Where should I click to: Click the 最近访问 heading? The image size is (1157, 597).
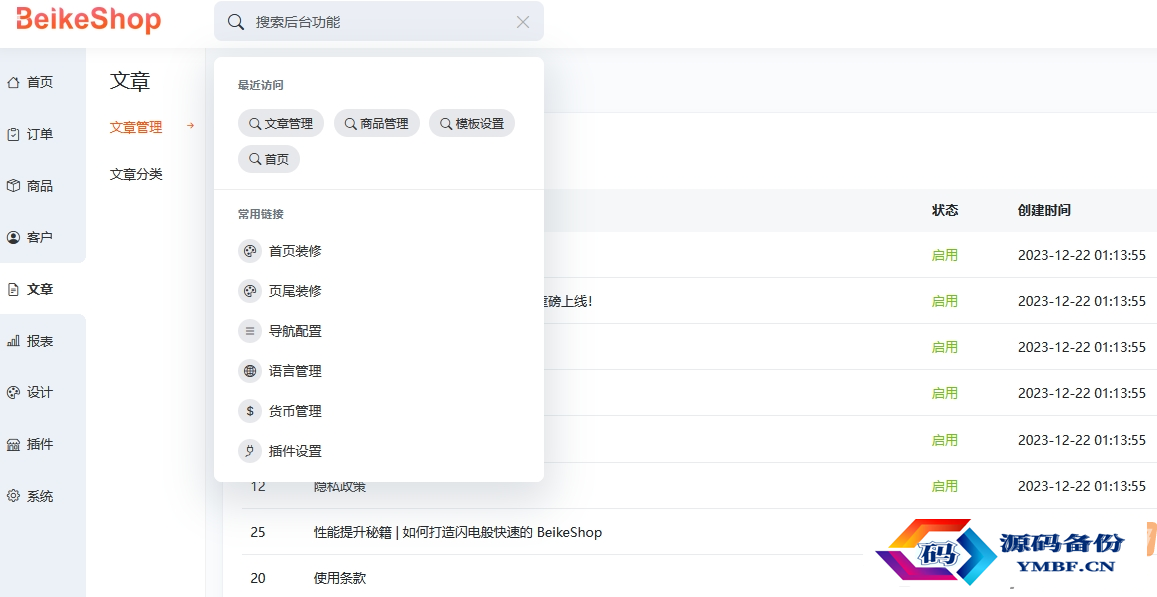click(x=260, y=85)
